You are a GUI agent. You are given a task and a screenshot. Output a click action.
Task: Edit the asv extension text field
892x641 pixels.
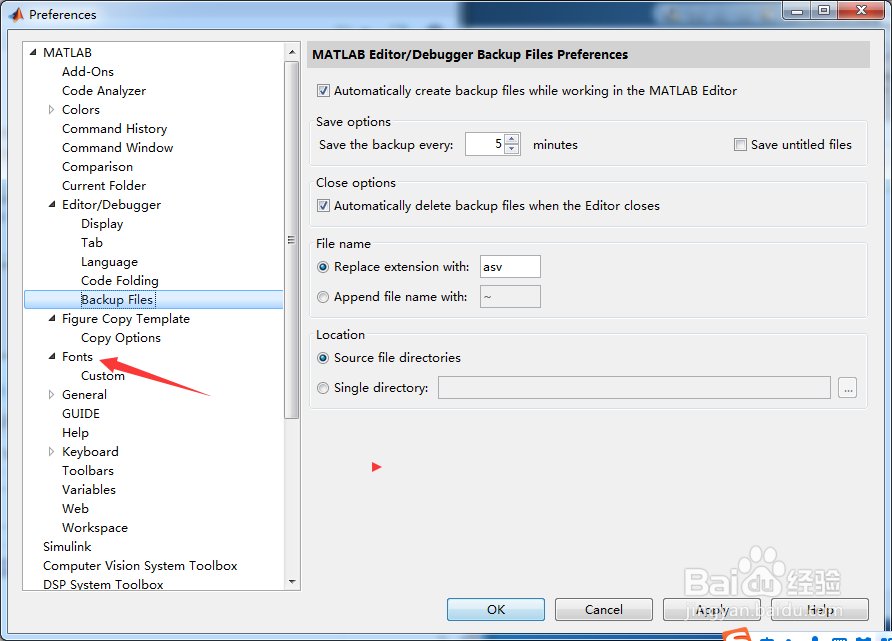click(510, 267)
